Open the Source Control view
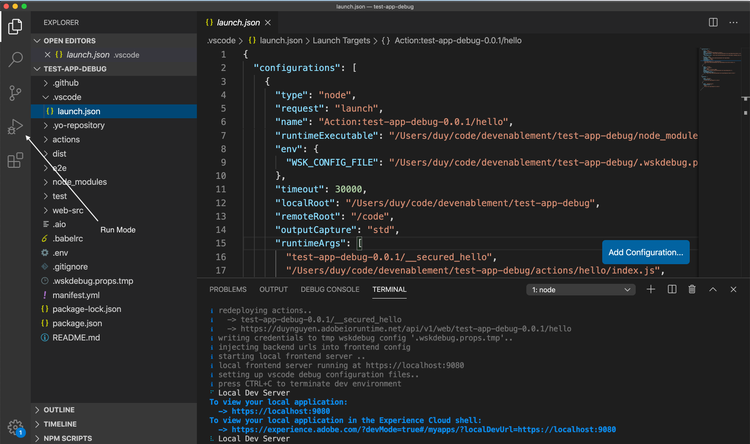The image size is (750, 444). (x=15, y=93)
